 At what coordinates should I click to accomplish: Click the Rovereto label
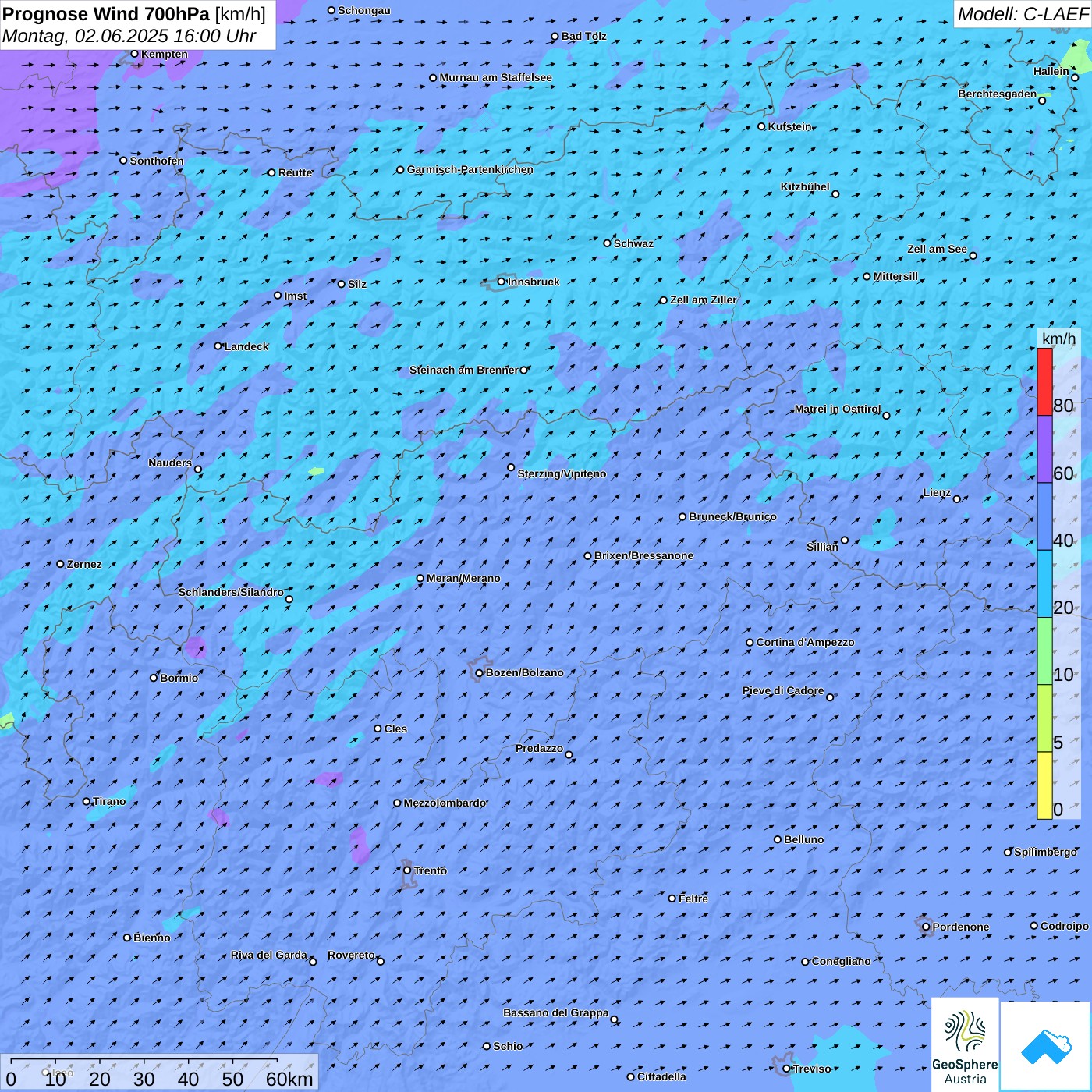(351, 955)
